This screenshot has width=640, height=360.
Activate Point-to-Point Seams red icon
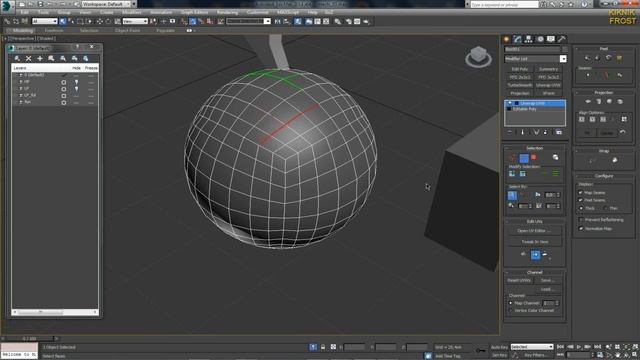(606, 76)
